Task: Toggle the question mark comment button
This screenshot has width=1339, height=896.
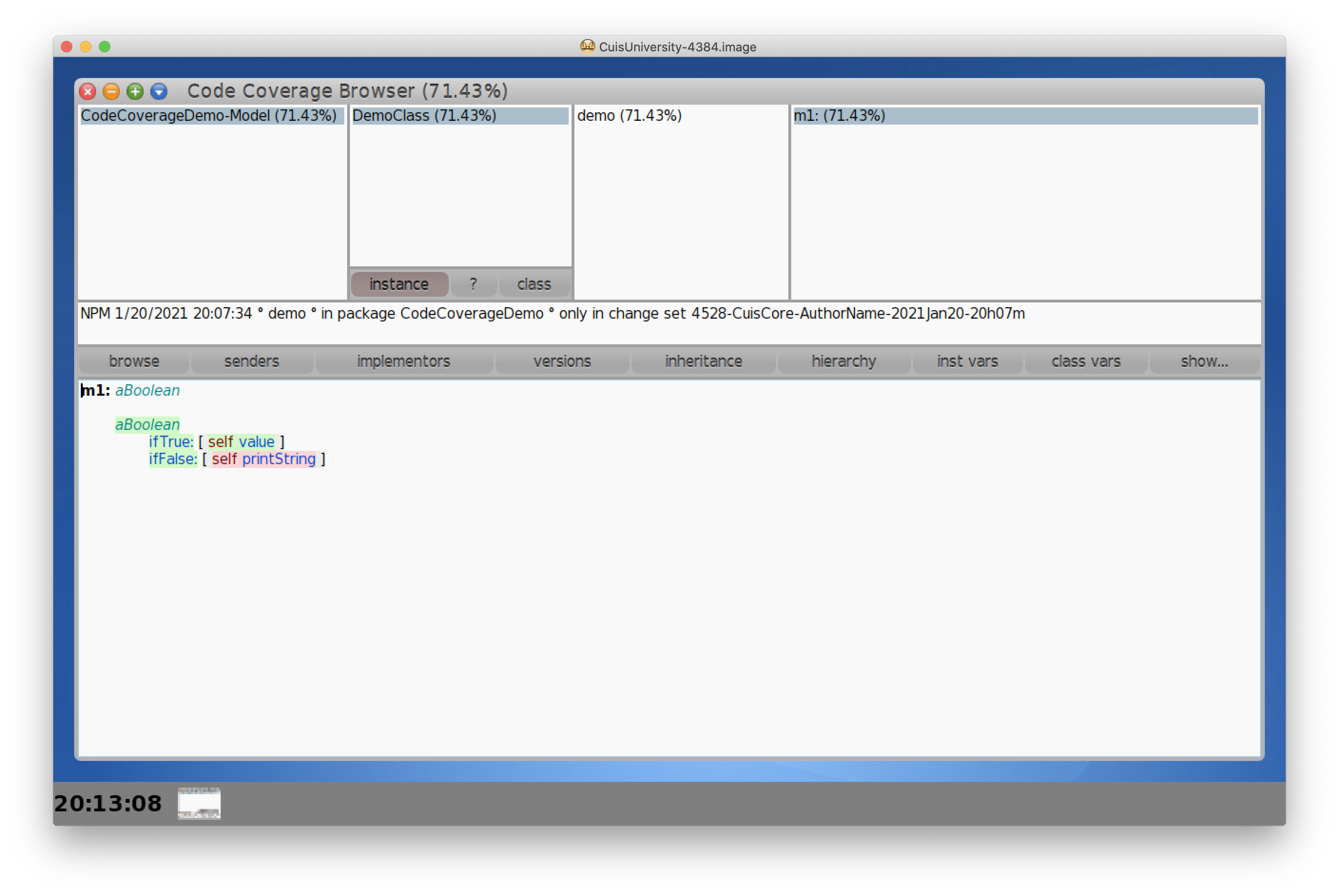Action: click(473, 284)
